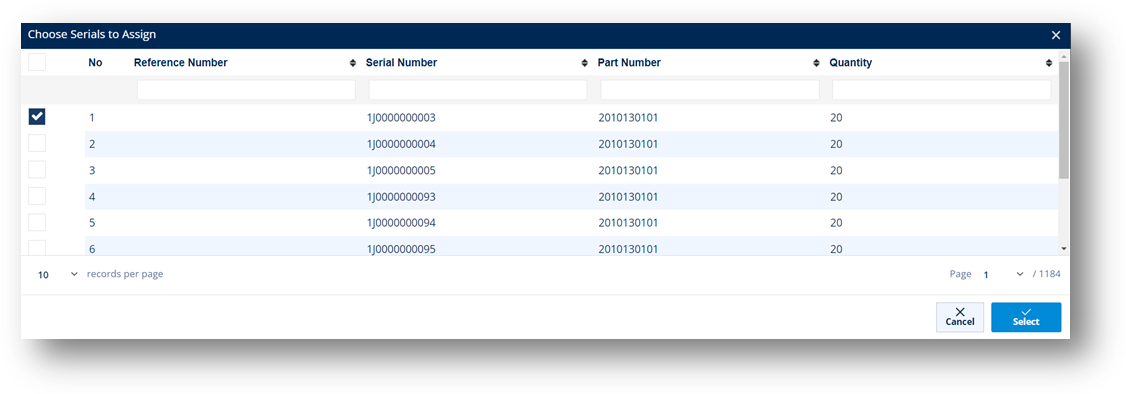Click the Serial Number filter field

478,90
